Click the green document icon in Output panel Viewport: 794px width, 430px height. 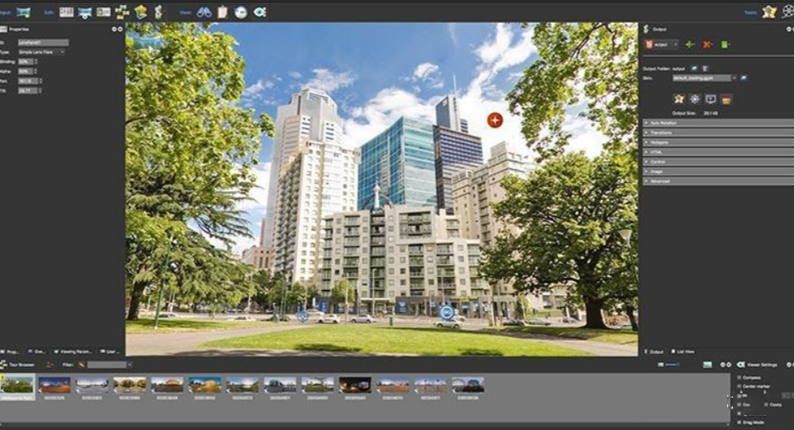(x=725, y=45)
